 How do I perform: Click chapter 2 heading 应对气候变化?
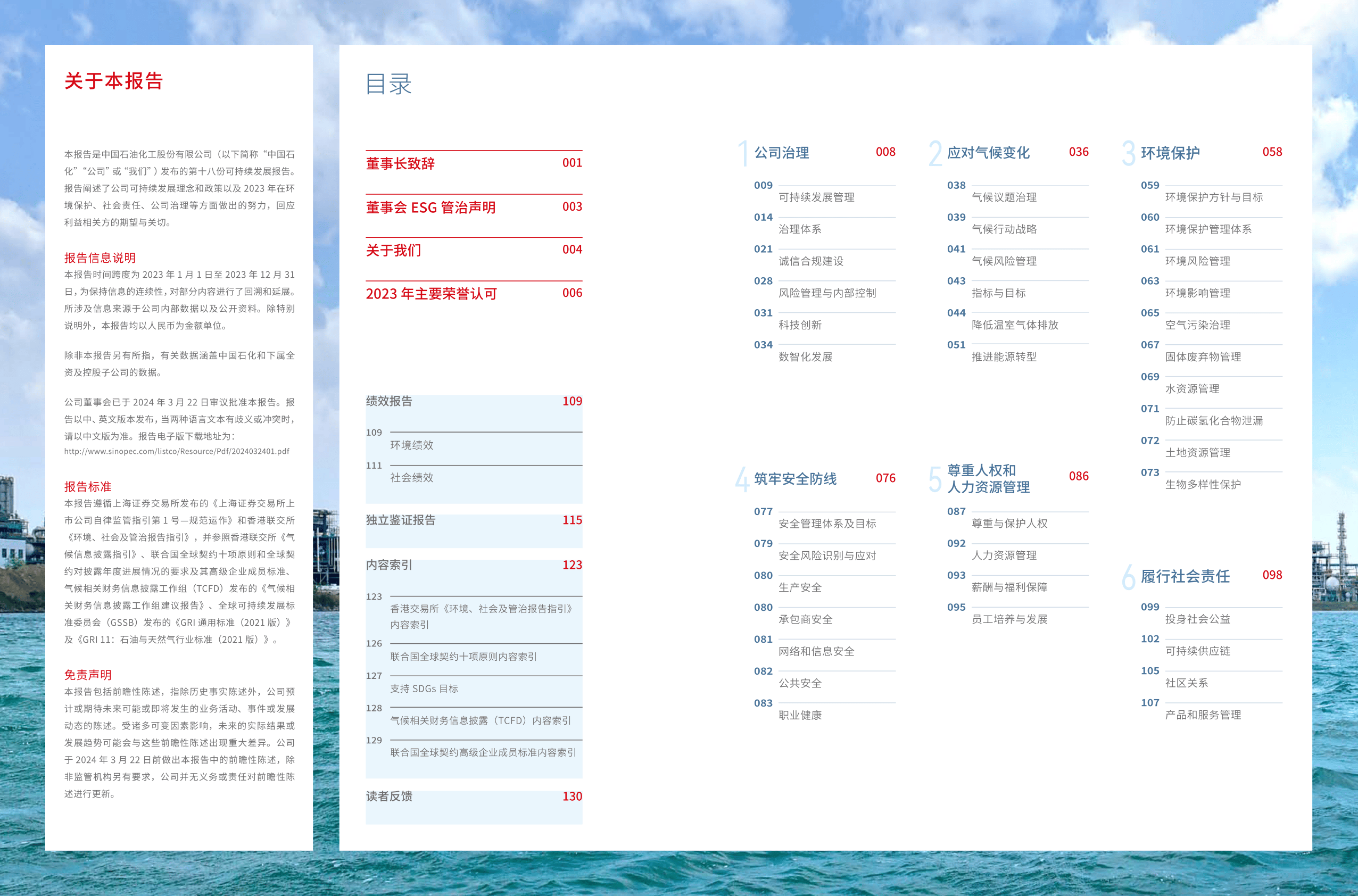(x=988, y=153)
